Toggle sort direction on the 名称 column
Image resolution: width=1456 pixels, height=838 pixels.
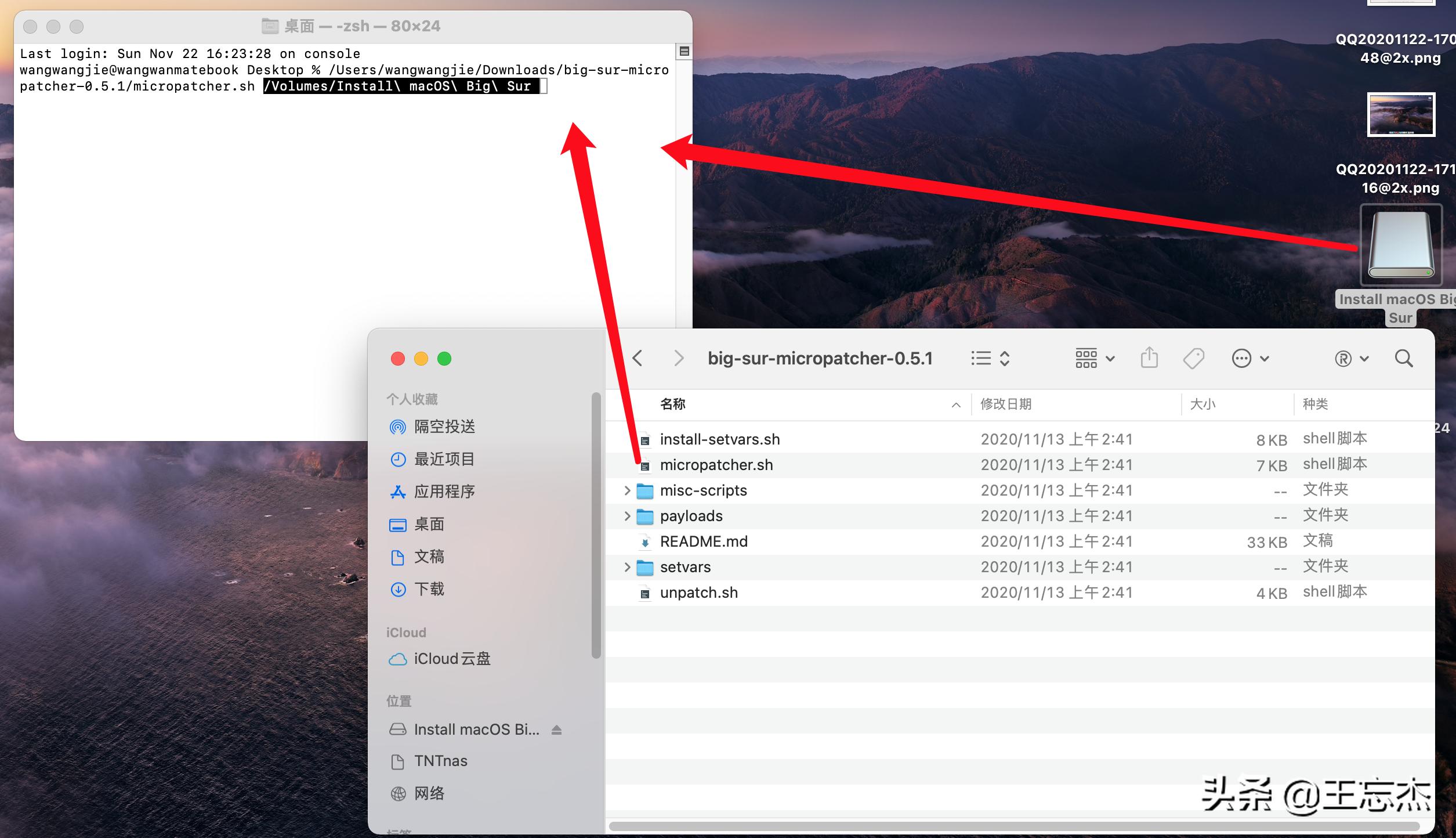pos(955,404)
